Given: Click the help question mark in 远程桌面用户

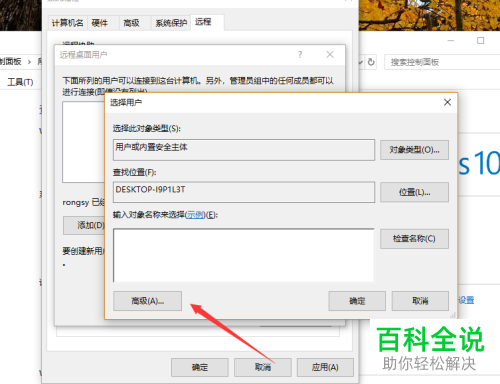Looking at the screenshot, I should [300, 54].
